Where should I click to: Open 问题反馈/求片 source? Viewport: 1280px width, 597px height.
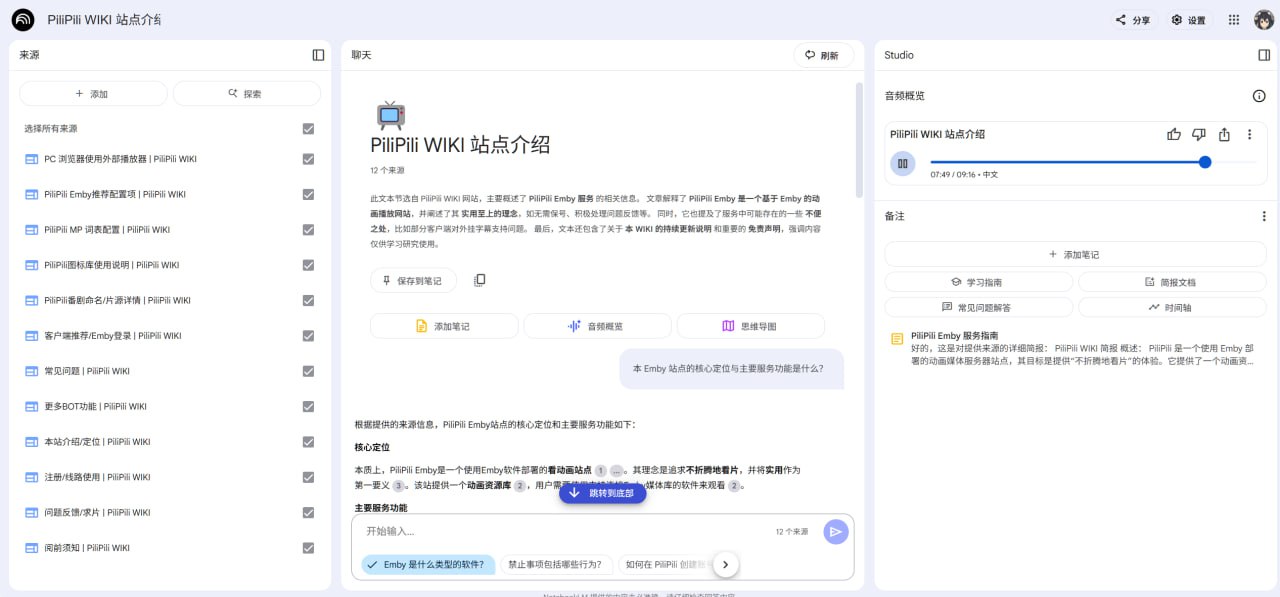97,512
